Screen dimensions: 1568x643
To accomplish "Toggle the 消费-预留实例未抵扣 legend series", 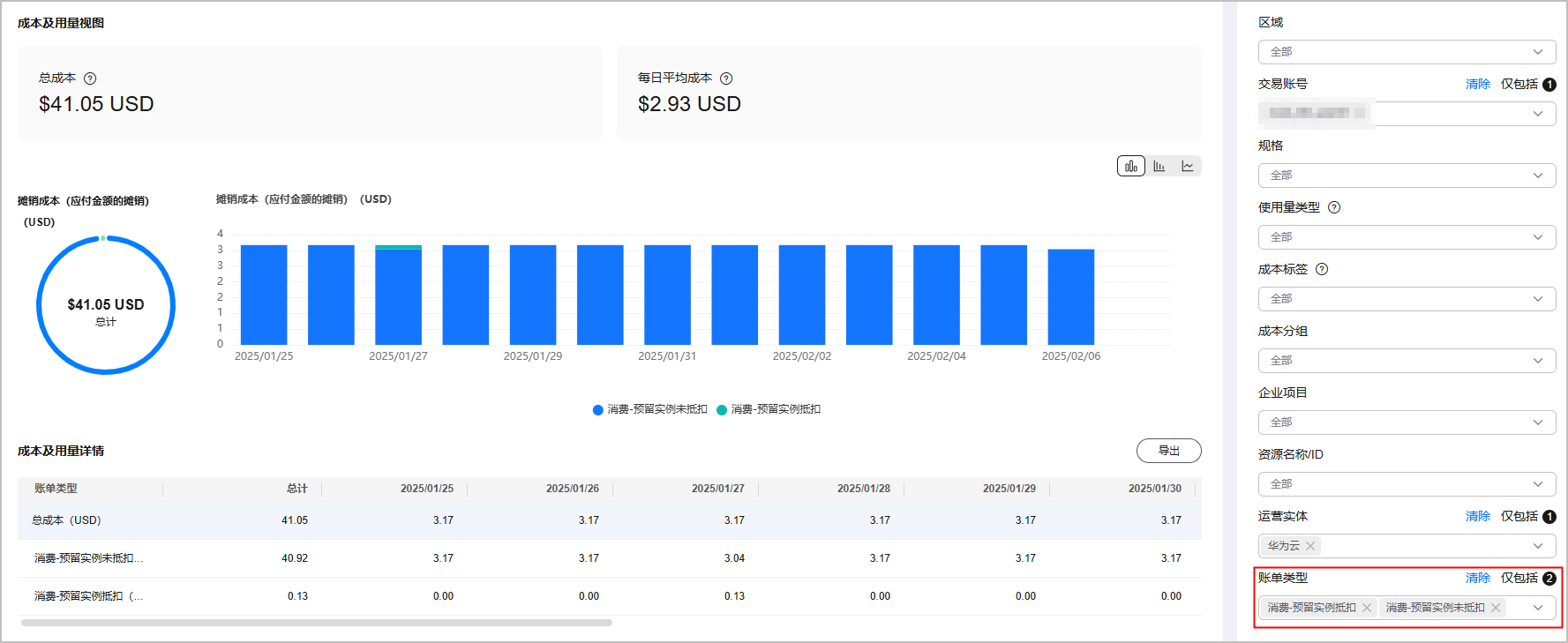I will [x=650, y=409].
